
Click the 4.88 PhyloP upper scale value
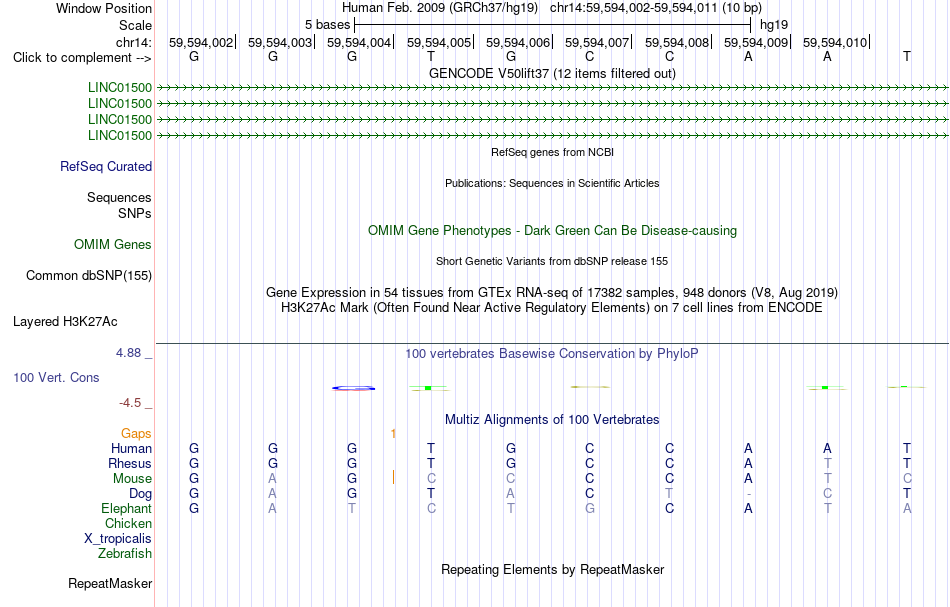pyautogui.click(x=128, y=353)
